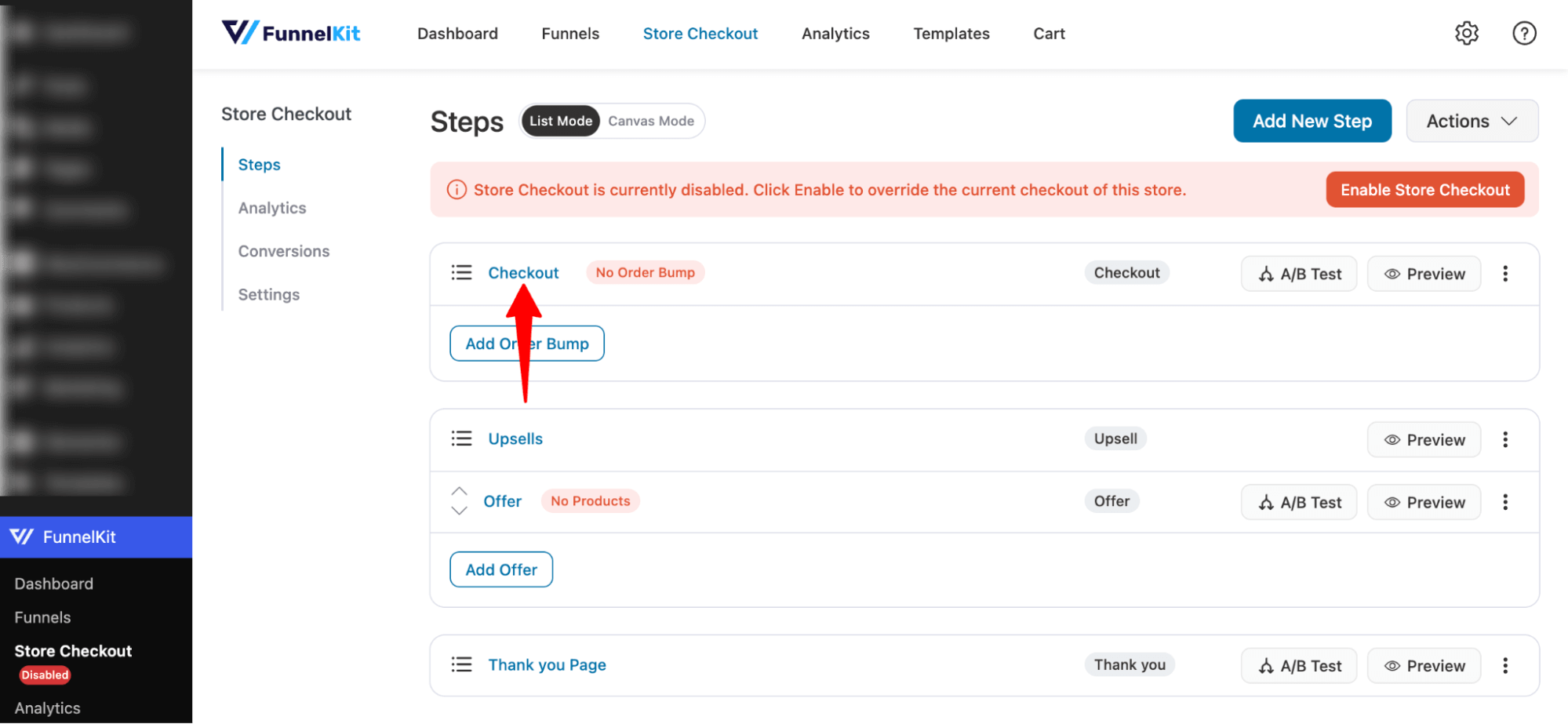Switch to Canvas Mode
The image size is (1568, 724).
[651, 121]
